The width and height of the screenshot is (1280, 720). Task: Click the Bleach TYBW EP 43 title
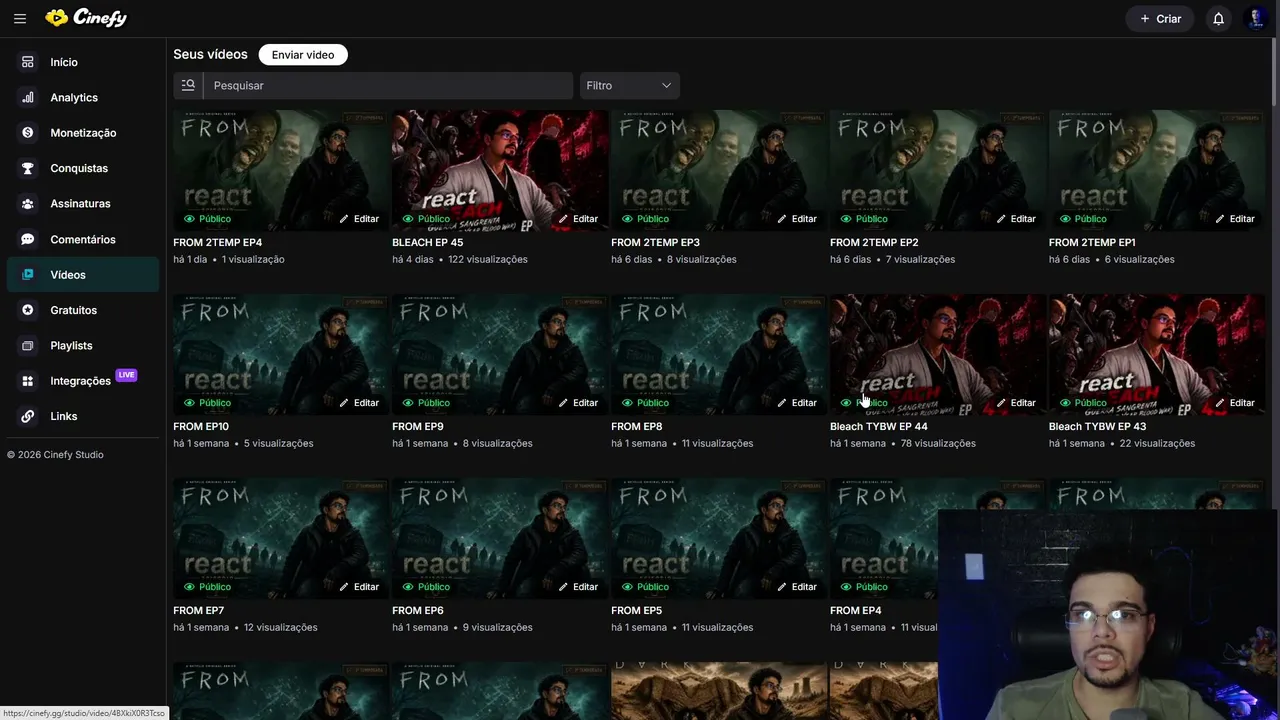(1097, 426)
